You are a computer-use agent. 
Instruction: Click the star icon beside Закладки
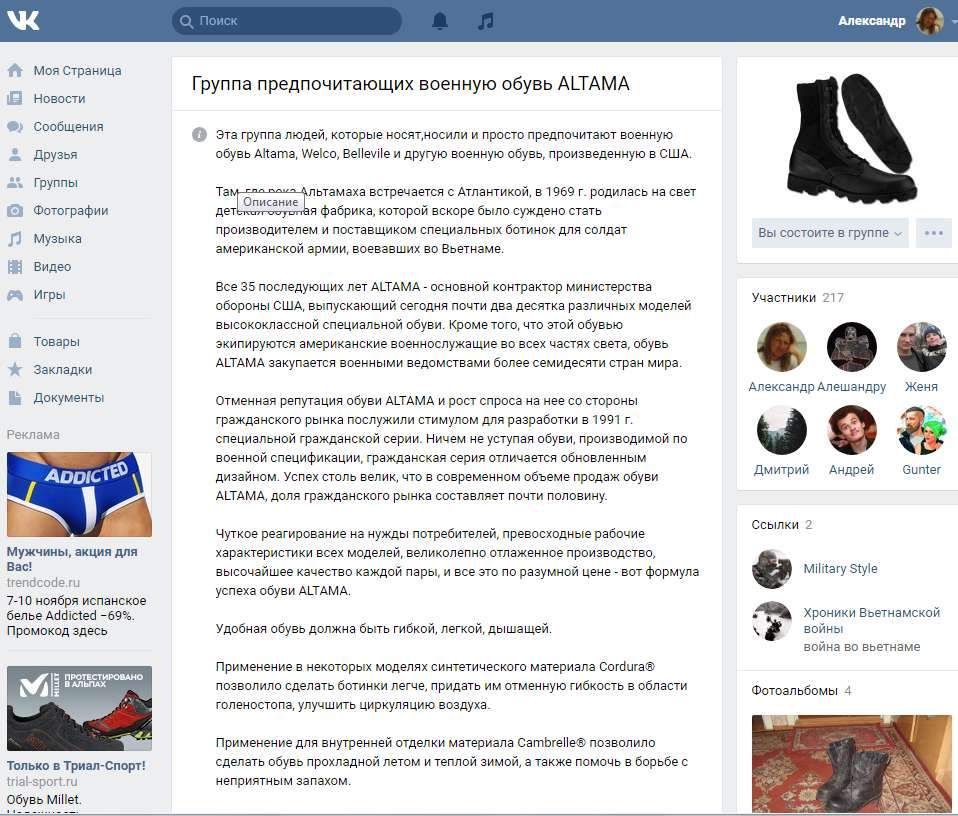(x=15, y=370)
